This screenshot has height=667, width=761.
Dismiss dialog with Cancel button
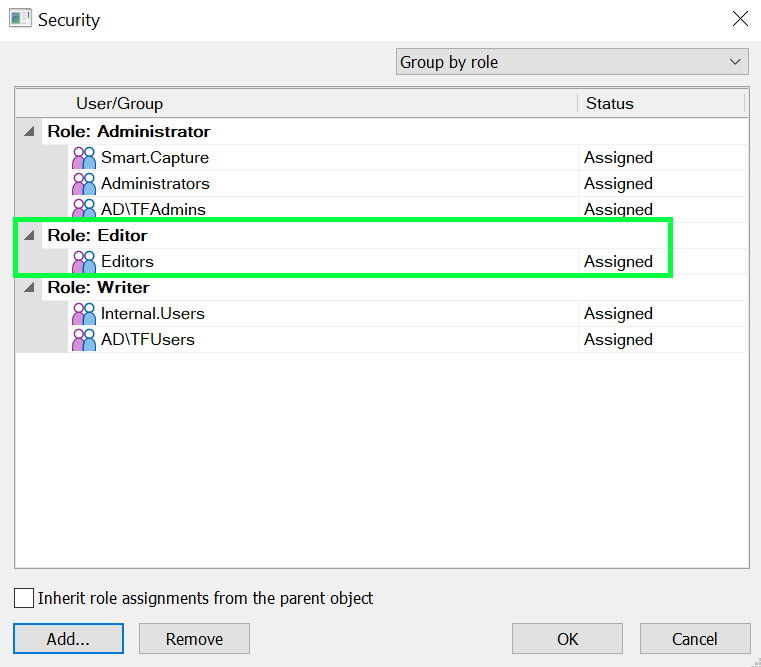tap(695, 639)
